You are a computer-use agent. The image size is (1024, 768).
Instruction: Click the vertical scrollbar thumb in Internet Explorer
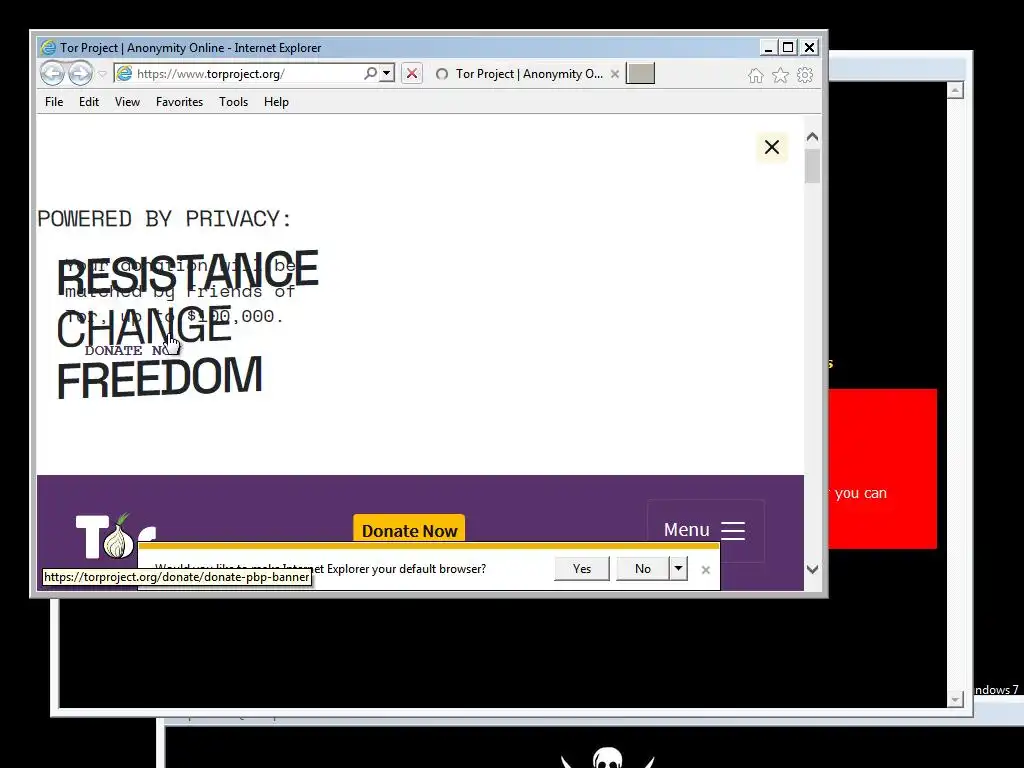(812, 166)
